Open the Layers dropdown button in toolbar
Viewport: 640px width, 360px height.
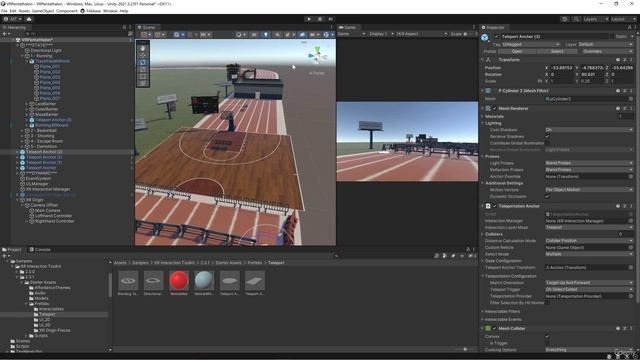[595, 19]
